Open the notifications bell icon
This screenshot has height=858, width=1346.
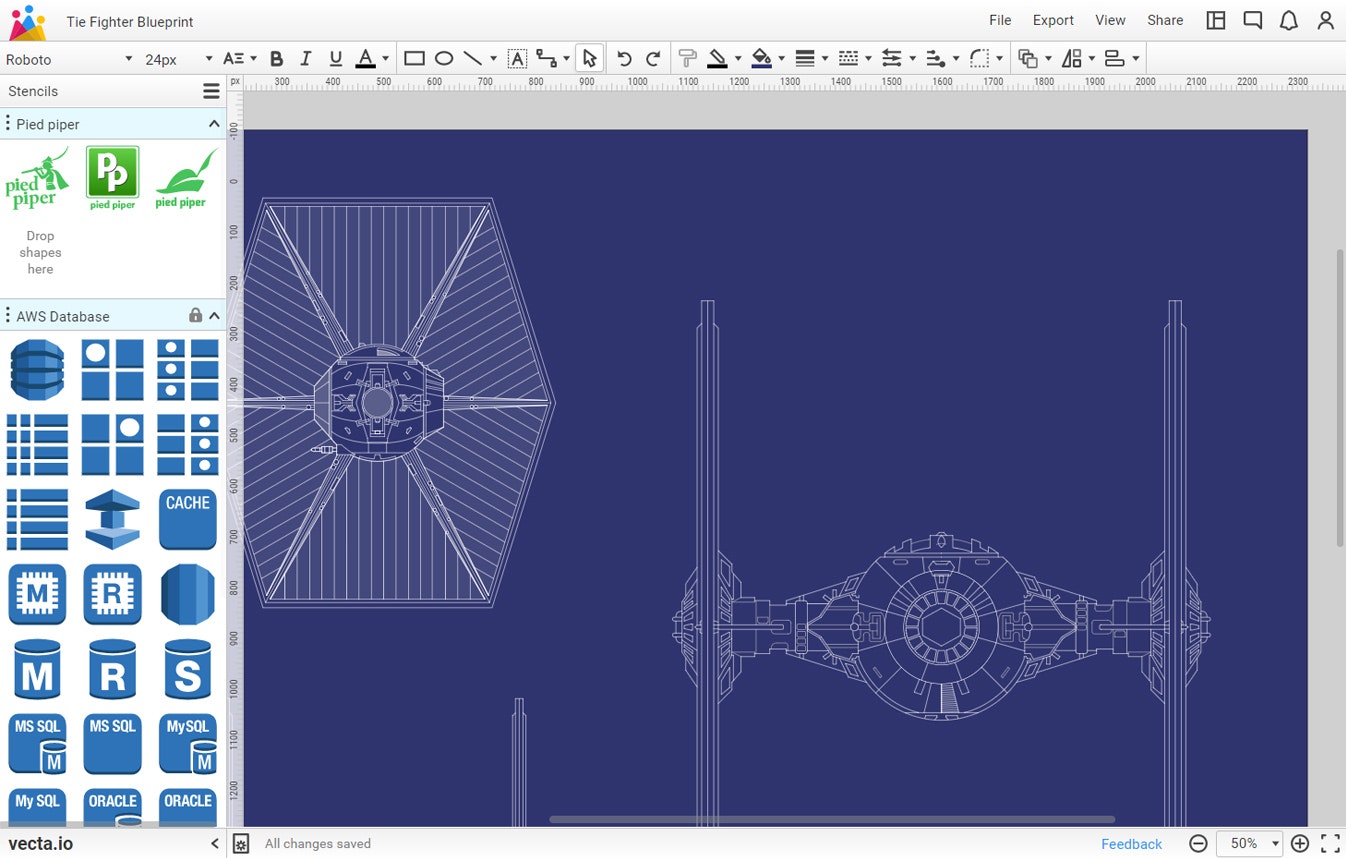point(1289,20)
